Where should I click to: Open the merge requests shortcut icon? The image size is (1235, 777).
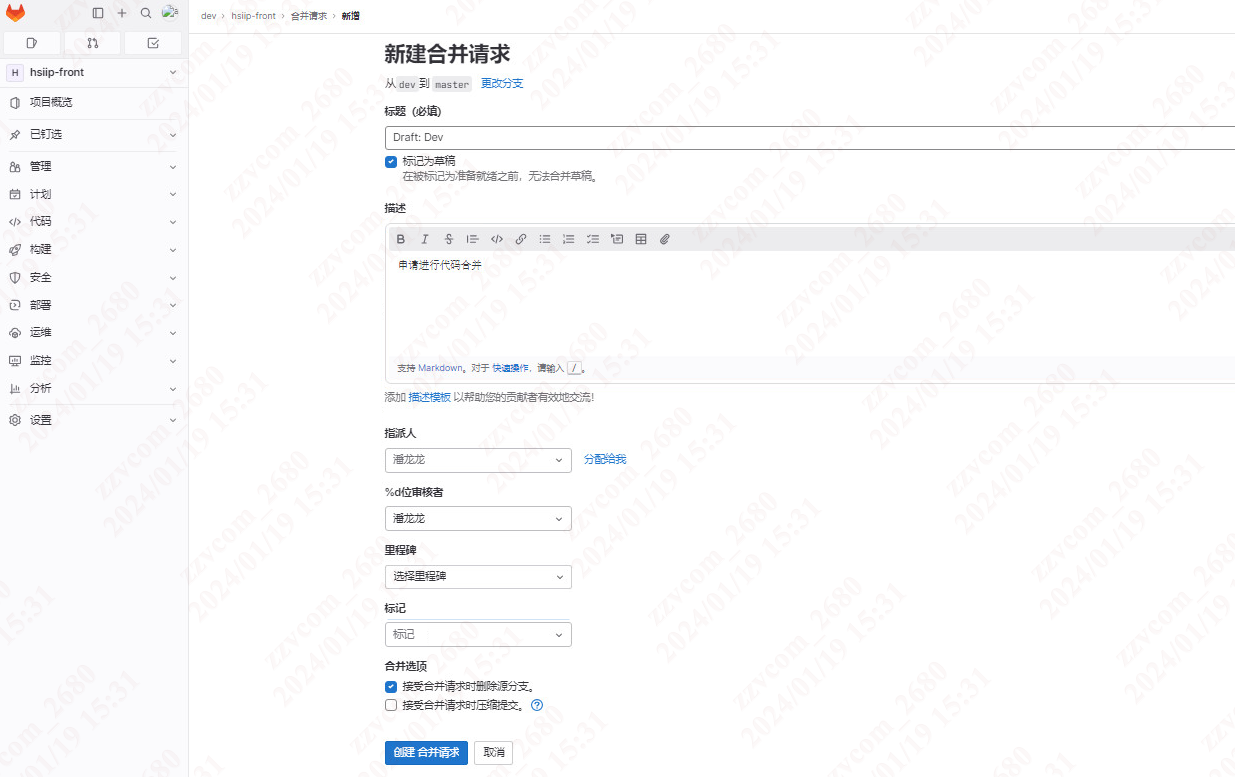click(93, 43)
